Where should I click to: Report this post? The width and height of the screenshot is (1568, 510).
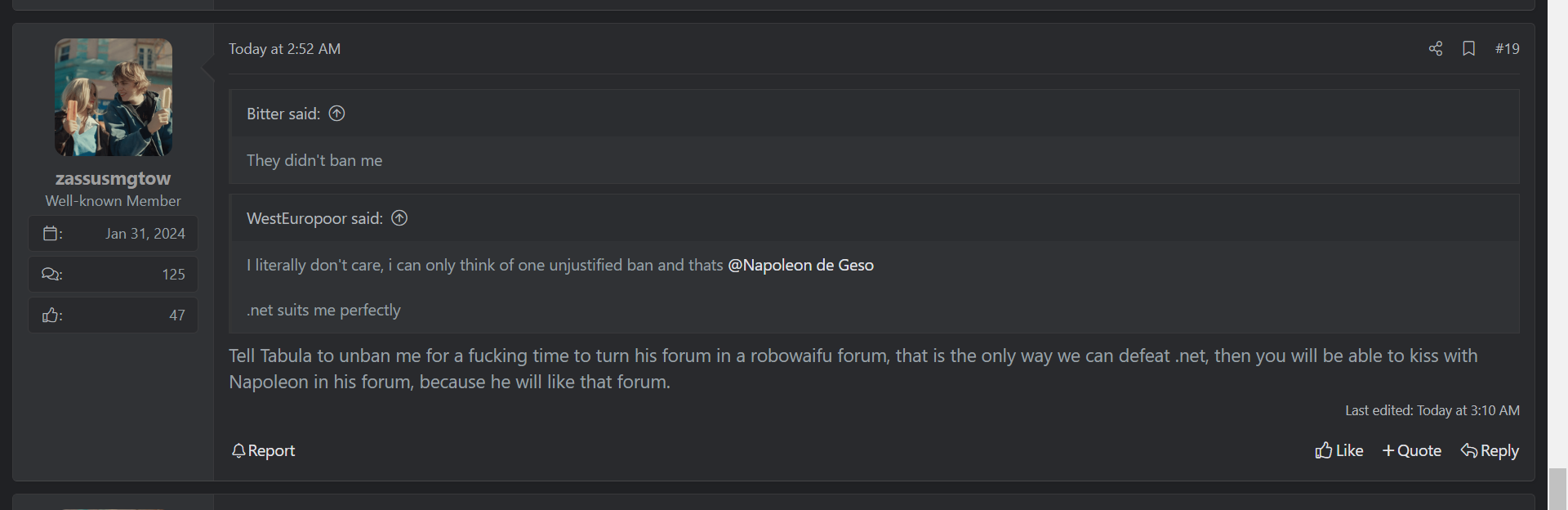point(263,451)
